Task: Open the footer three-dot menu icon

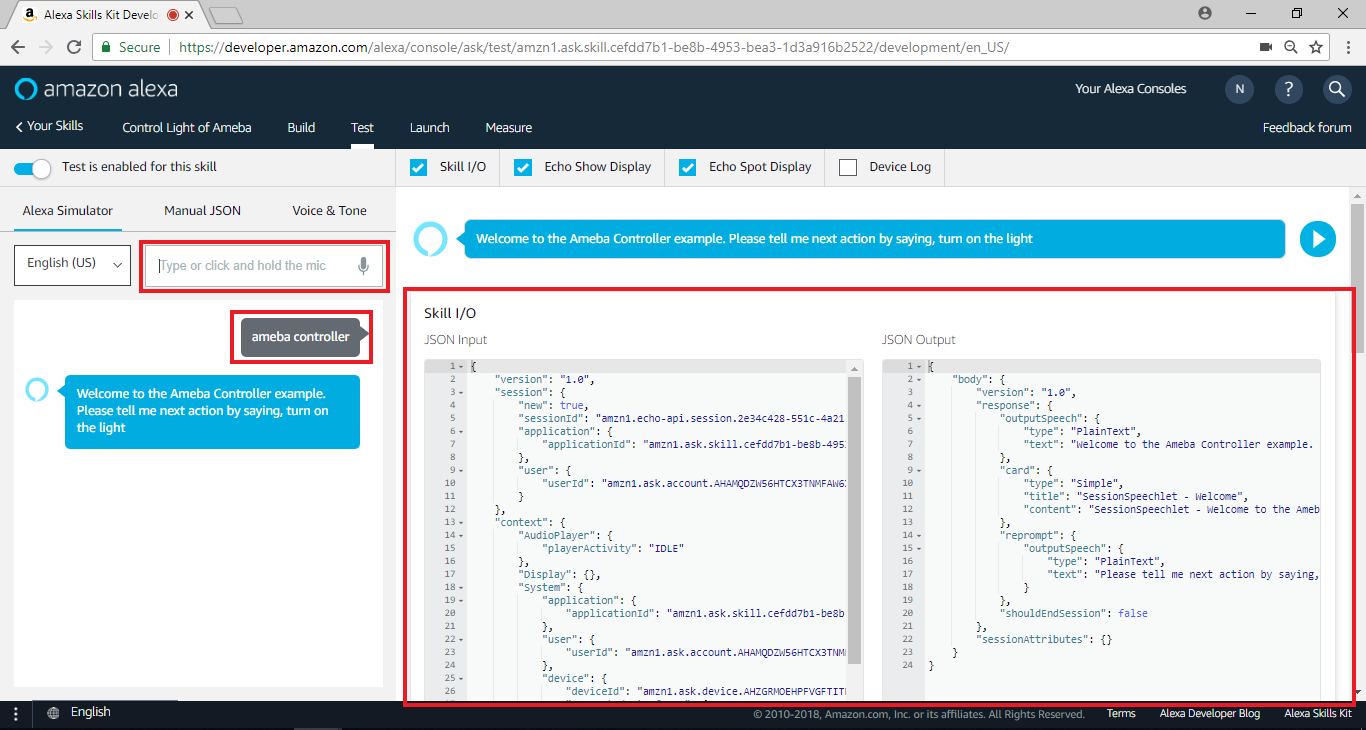Action: [x=15, y=713]
